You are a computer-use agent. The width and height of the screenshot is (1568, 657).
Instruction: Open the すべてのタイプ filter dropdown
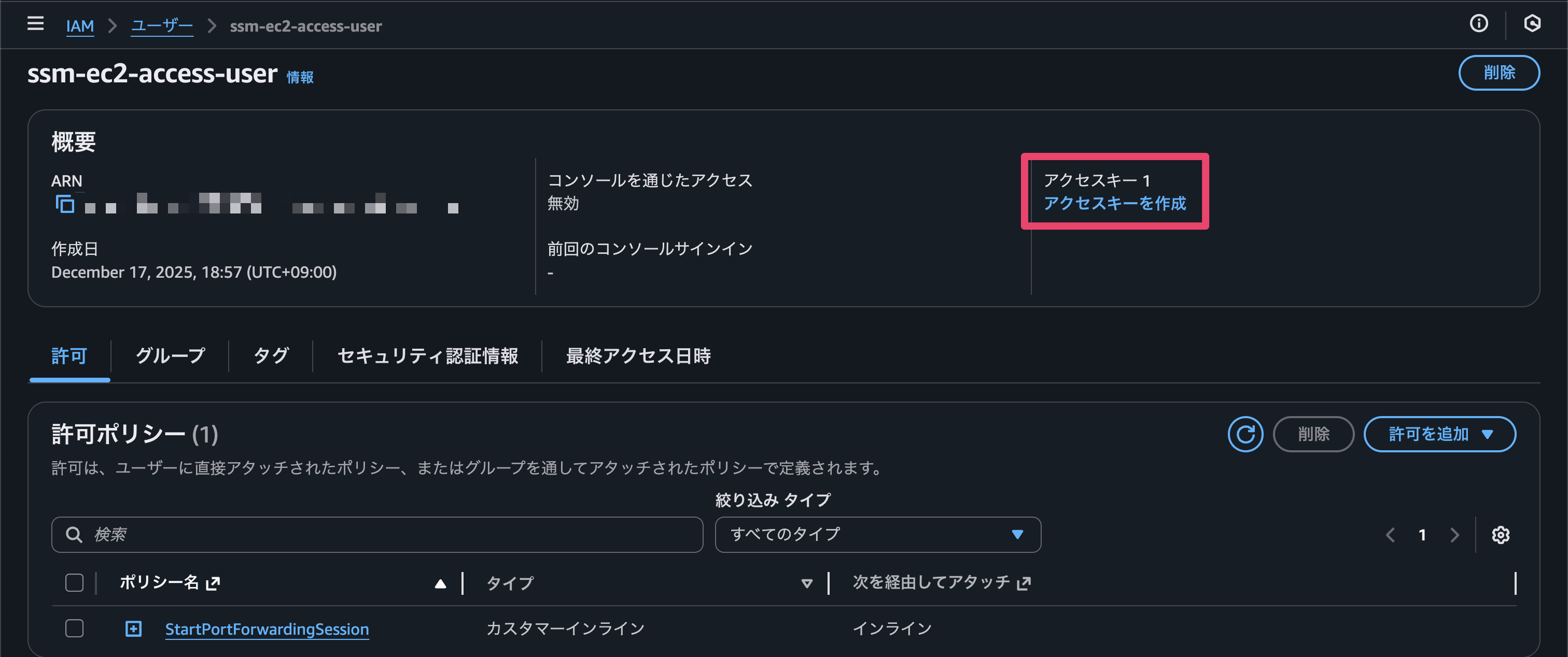(878, 535)
